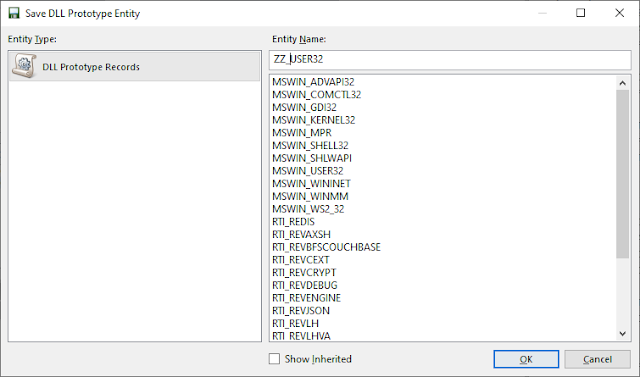Pick RTI_REVENGINE in the list
Image resolution: width=640 pixels, height=377 pixels.
point(306,298)
